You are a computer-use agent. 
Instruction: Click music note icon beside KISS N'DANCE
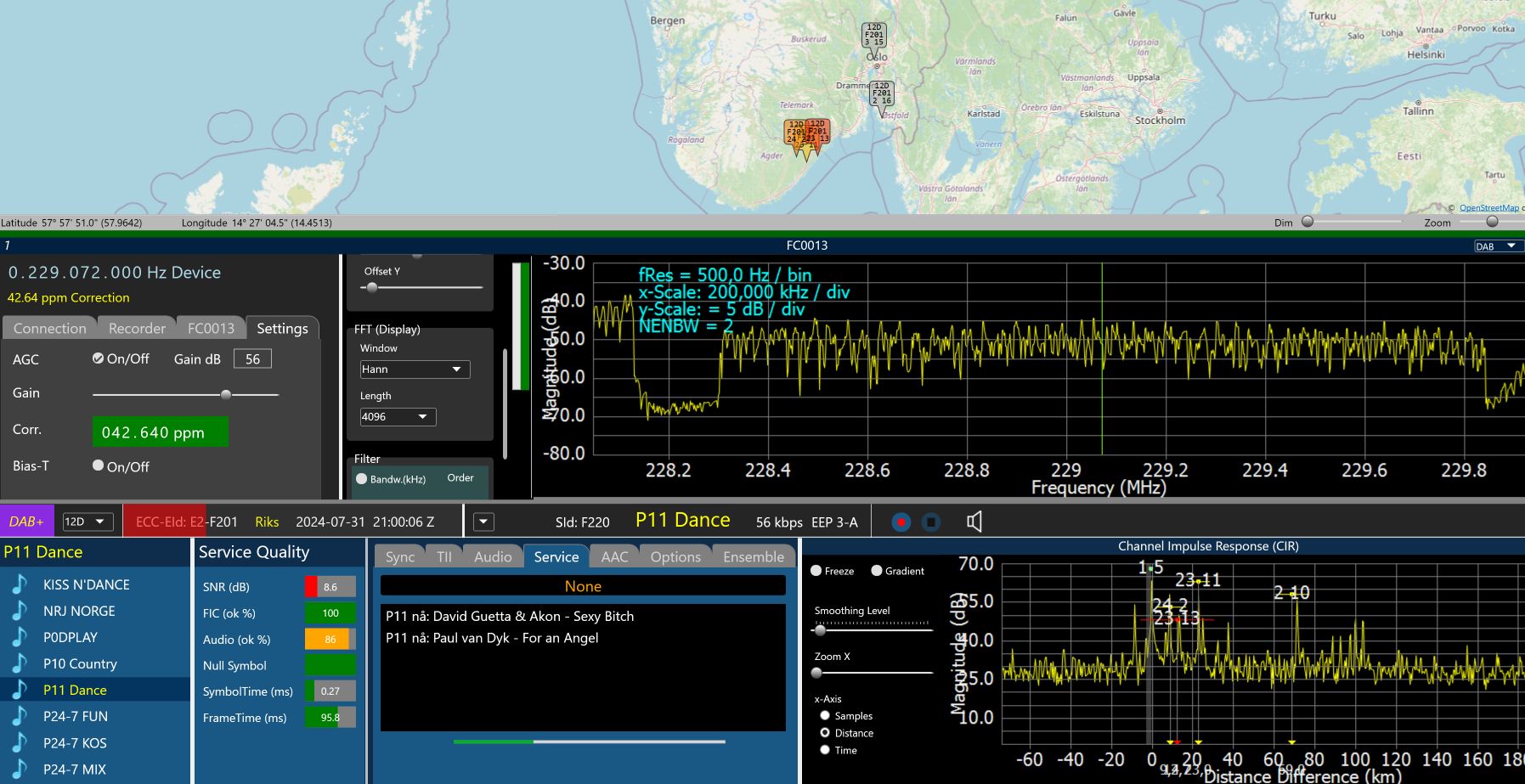pyautogui.click(x=19, y=584)
